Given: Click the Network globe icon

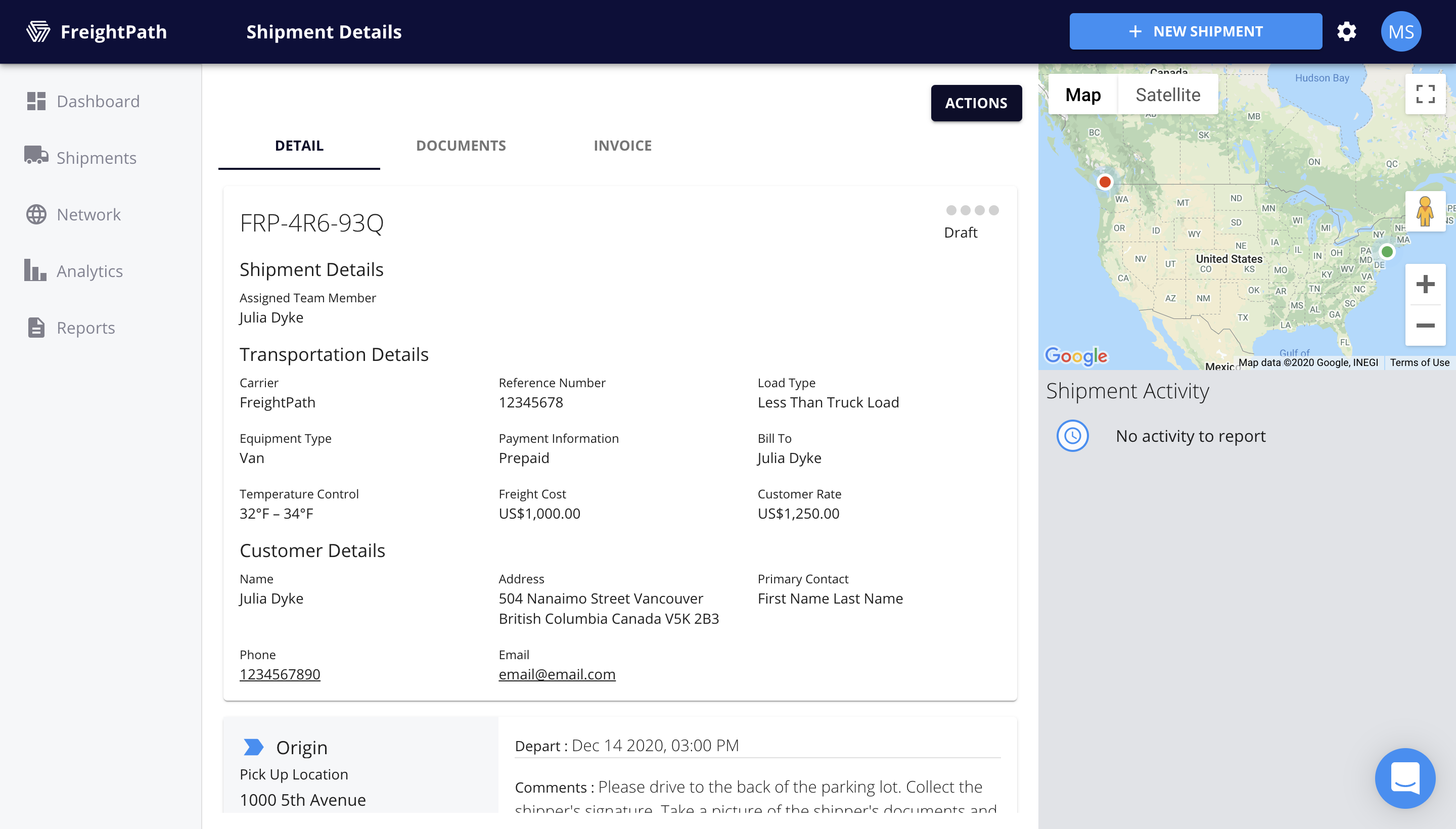Looking at the screenshot, I should [x=36, y=215].
